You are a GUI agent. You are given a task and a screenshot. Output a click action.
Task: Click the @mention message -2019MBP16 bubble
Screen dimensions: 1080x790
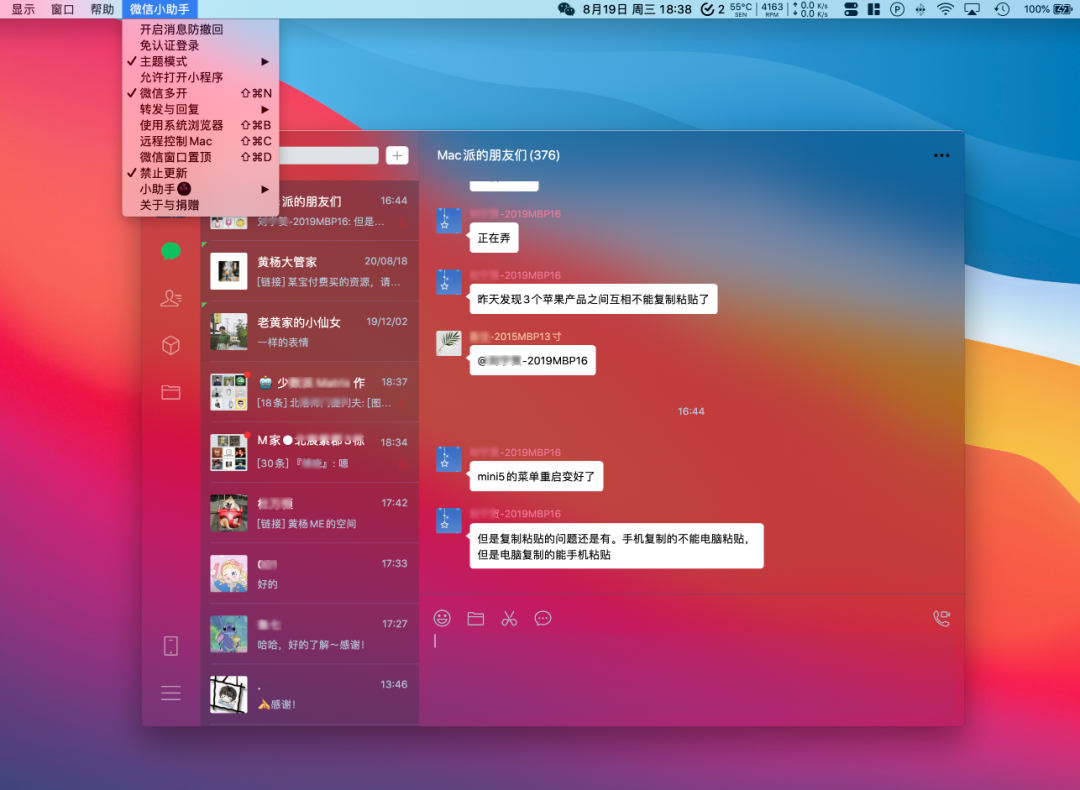pyautogui.click(x=532, y=361)
